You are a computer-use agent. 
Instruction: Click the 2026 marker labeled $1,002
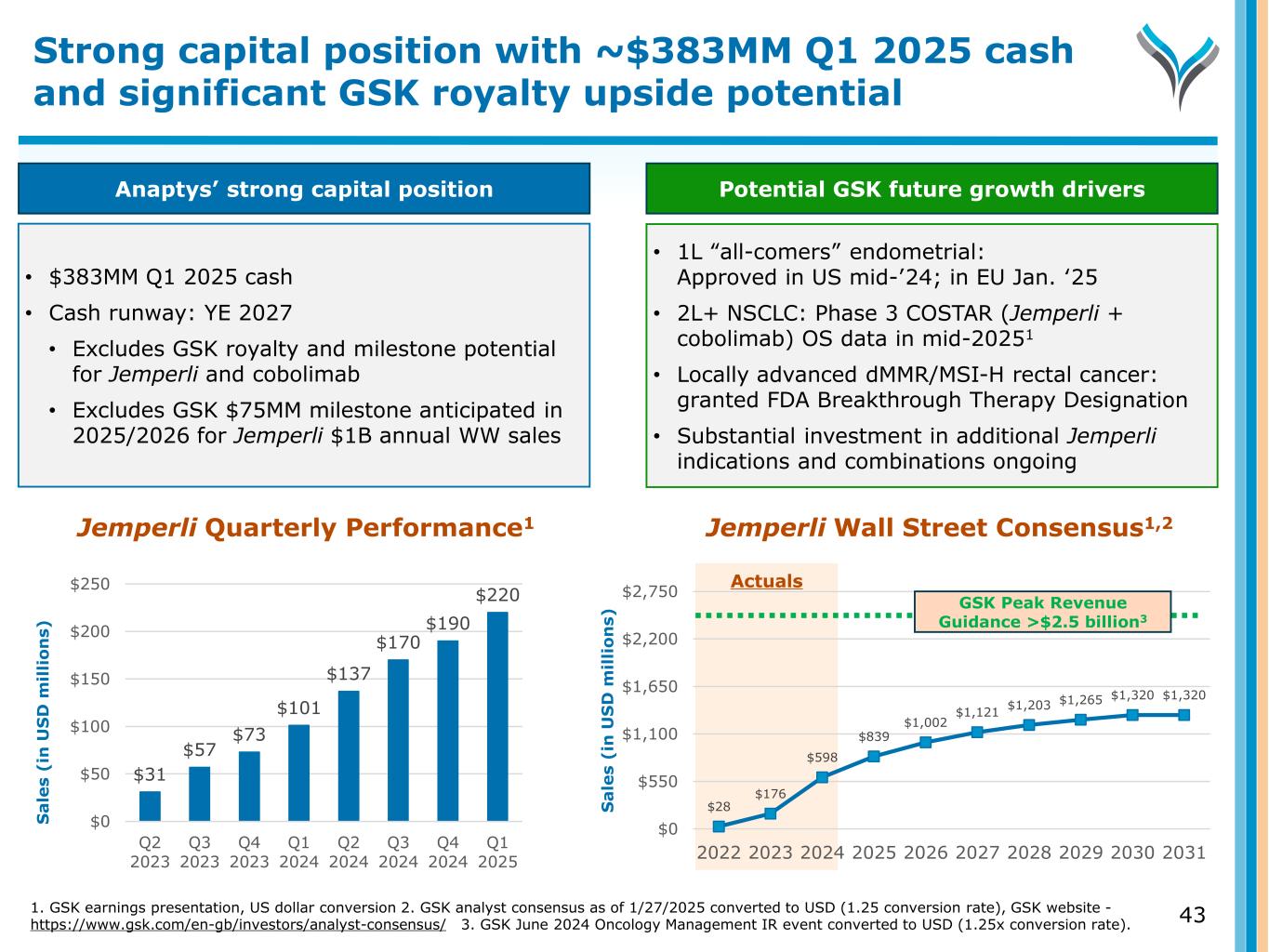pyautogui.click(x=925, y=742)
